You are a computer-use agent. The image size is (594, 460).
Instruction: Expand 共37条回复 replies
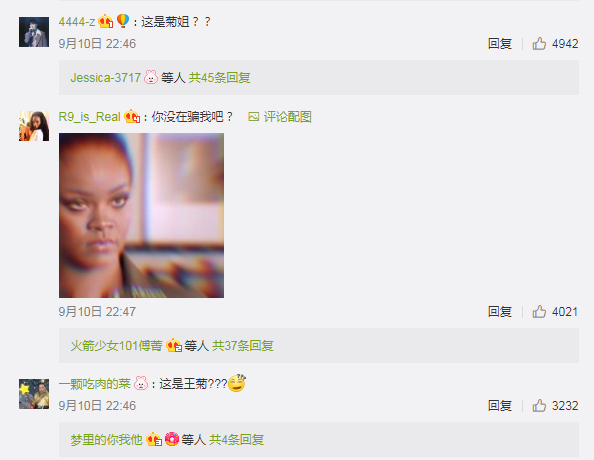tap(242, 346)
